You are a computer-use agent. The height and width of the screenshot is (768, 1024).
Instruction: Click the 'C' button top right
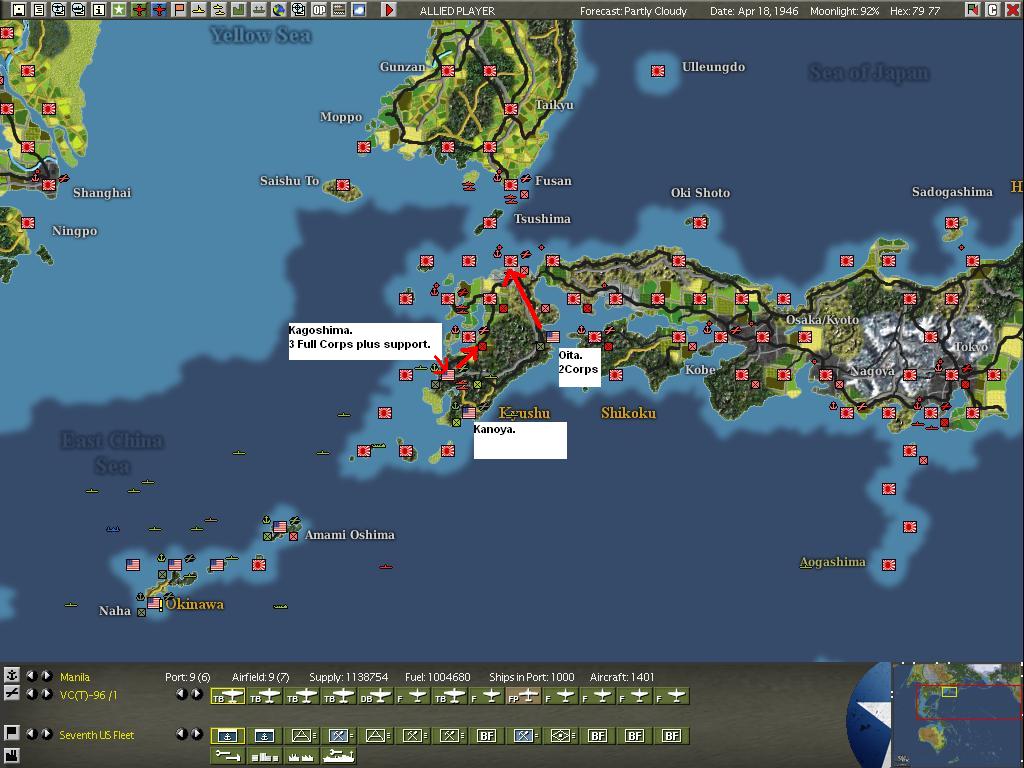pos(993,10)
